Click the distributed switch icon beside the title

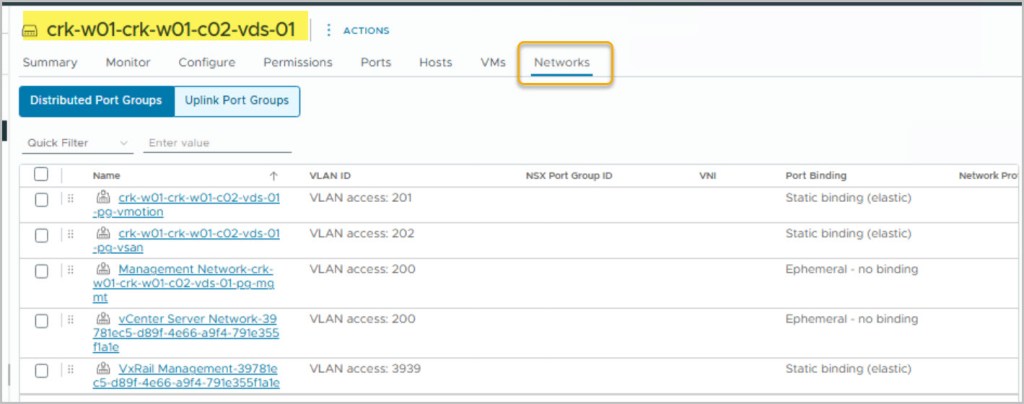click(30, 31)
